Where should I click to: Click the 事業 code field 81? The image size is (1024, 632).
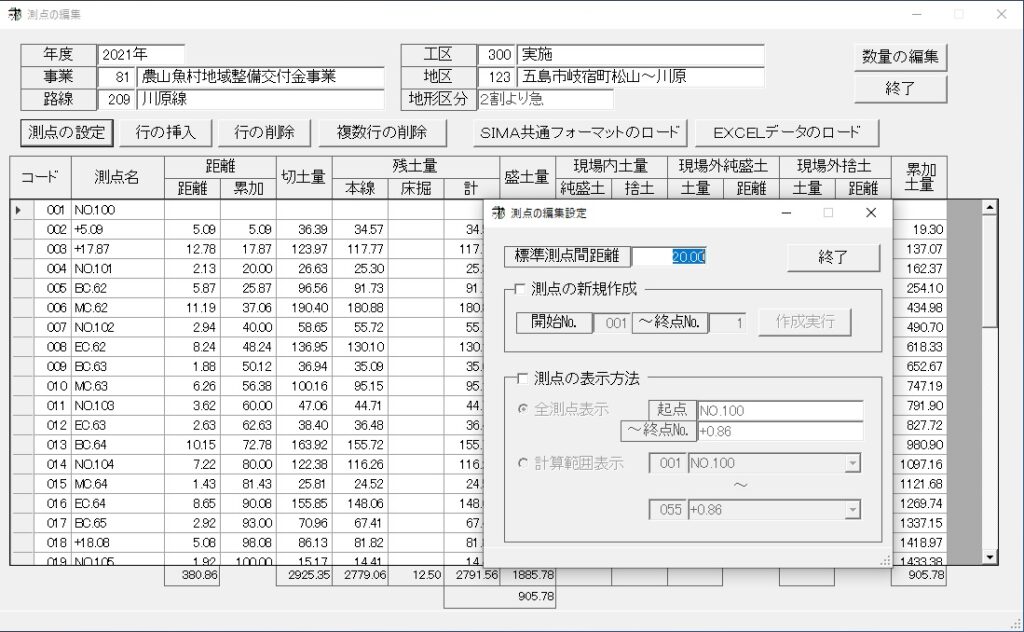click(116, 77)
